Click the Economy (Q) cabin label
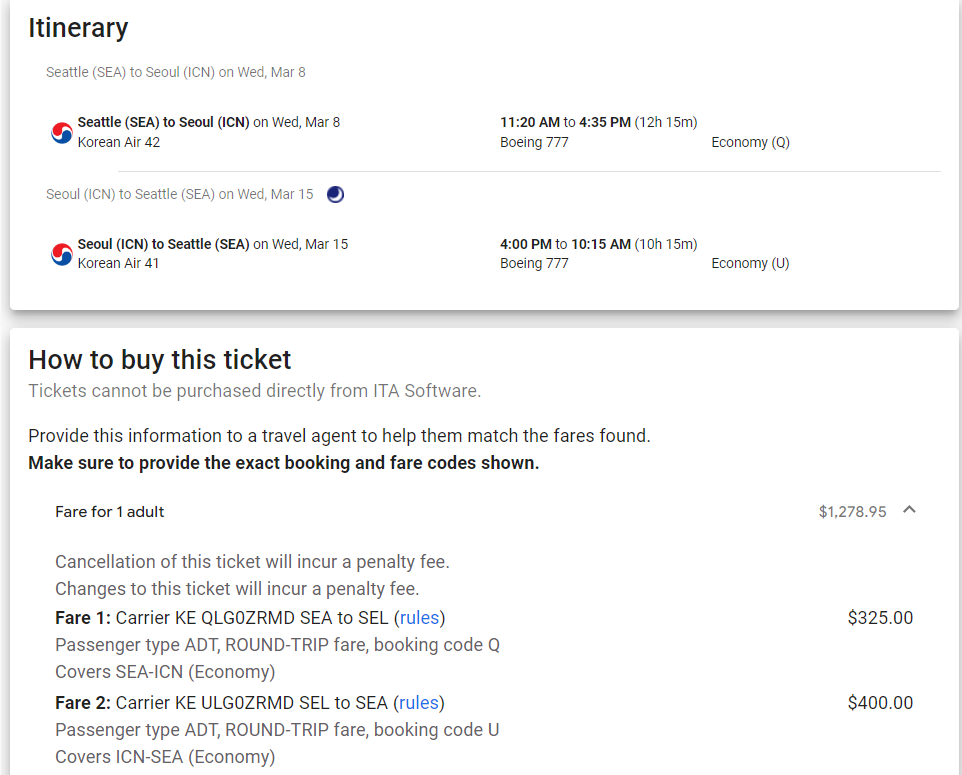This screenshot has width=962, height=775. (750, 142)
